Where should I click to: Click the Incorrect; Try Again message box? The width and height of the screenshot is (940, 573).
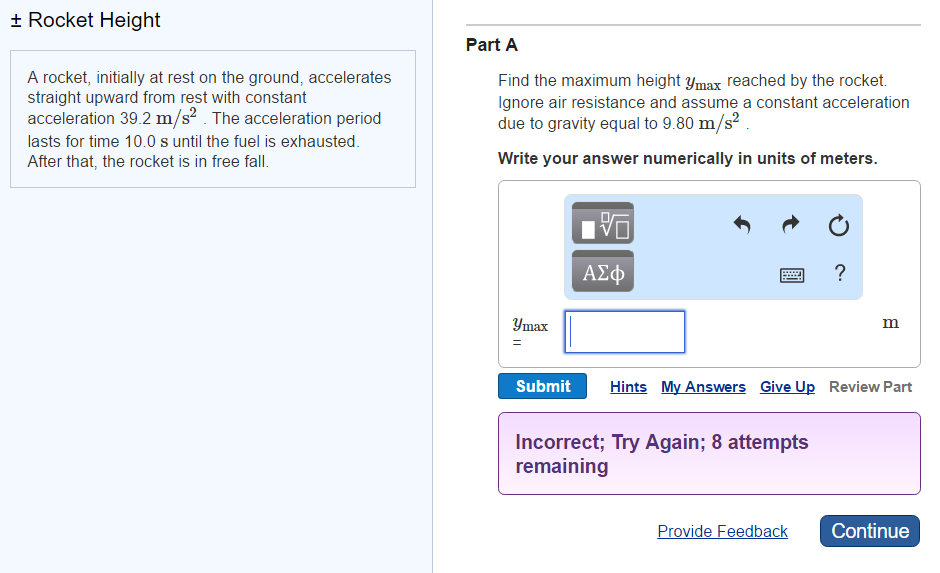point(708,454)
